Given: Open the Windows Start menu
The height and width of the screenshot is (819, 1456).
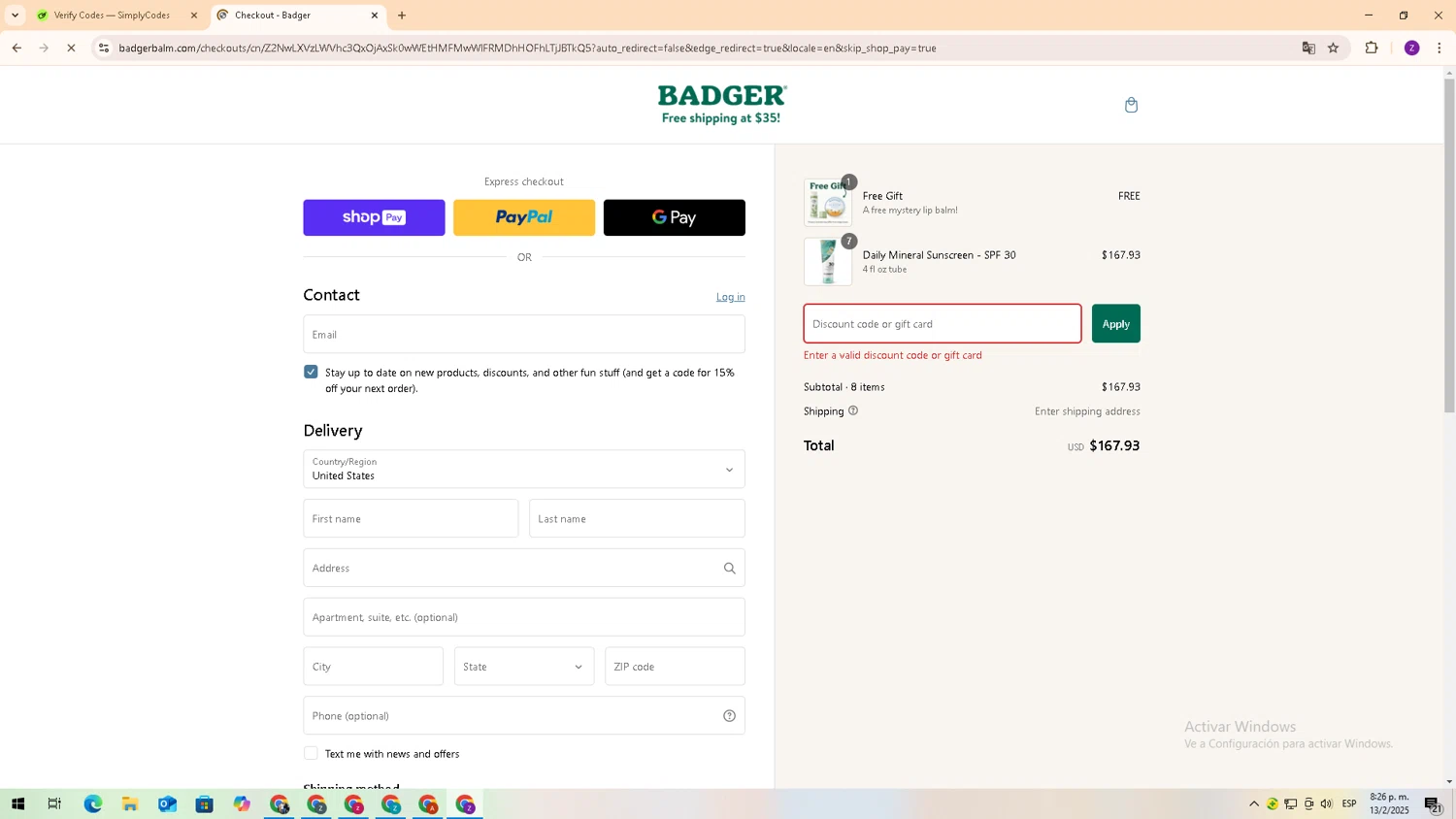Looking at the screenshot, I should pyautogui.click(x=17, y=803).
